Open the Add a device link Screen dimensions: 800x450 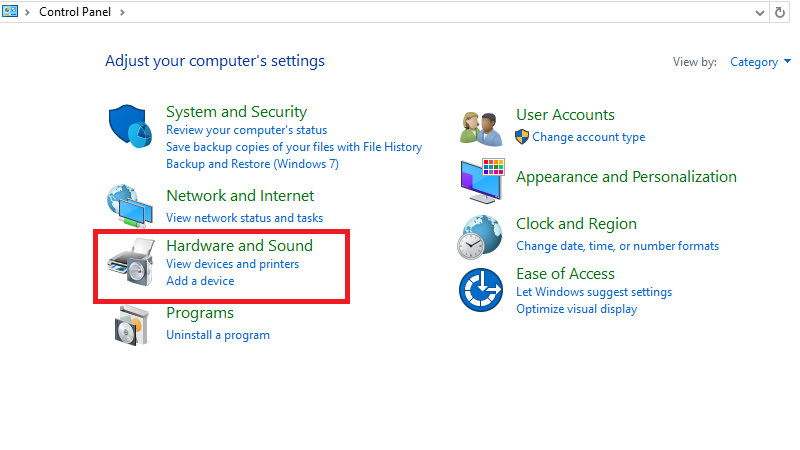coord(200,281)
